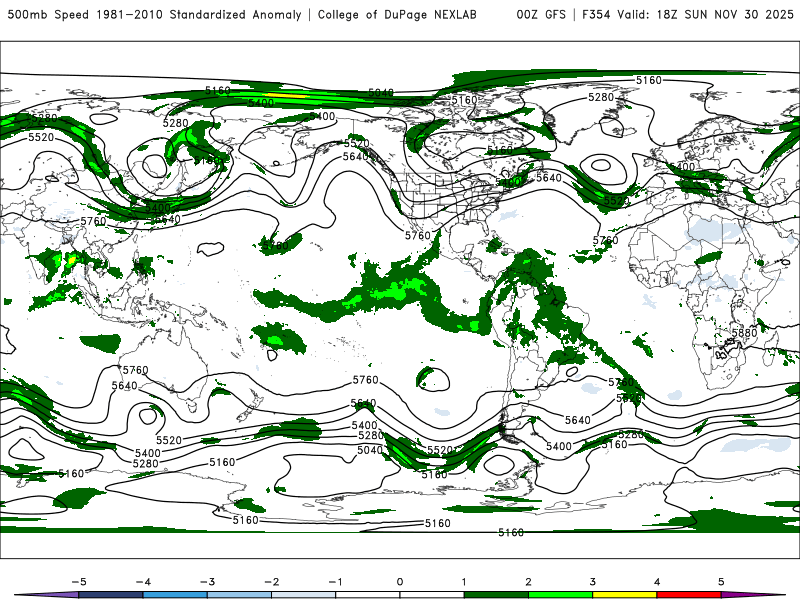Viewport: 800px width, 600px height.
Task: Click the "-3" colorbar tick label
Action: [207, 582]
